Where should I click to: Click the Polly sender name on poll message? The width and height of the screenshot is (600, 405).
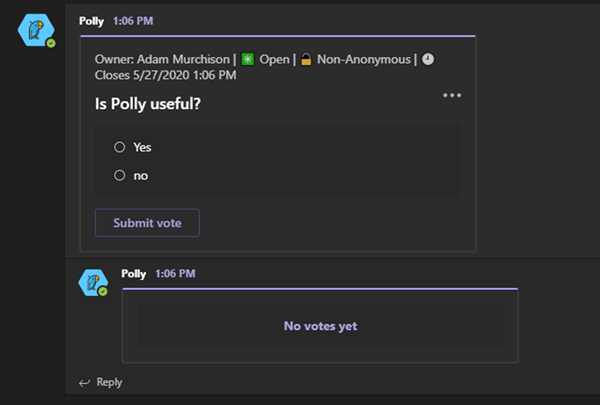91,20
